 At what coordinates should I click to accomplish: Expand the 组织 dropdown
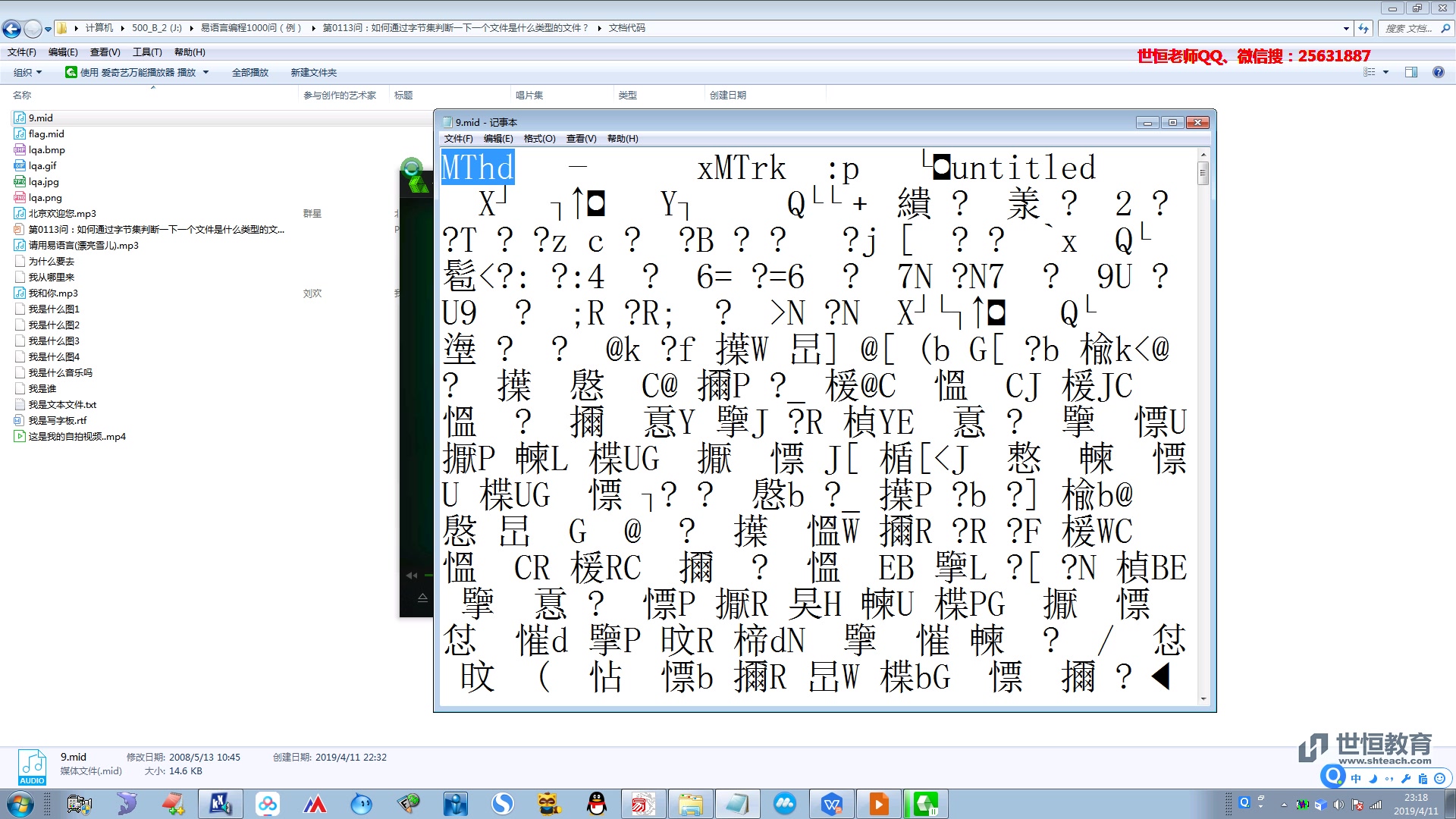point(28,72)
